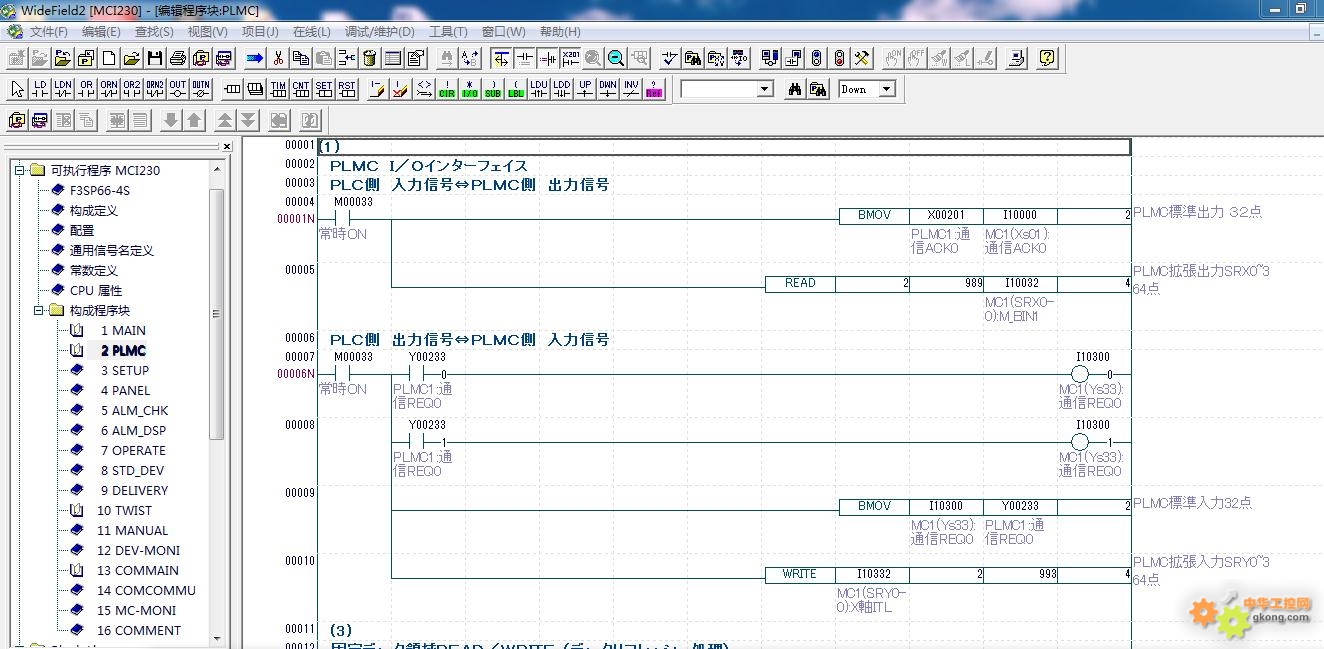Open the 工具(T) menu
Viewport: 1324px width, 649px height.
(x=448, y=31)
